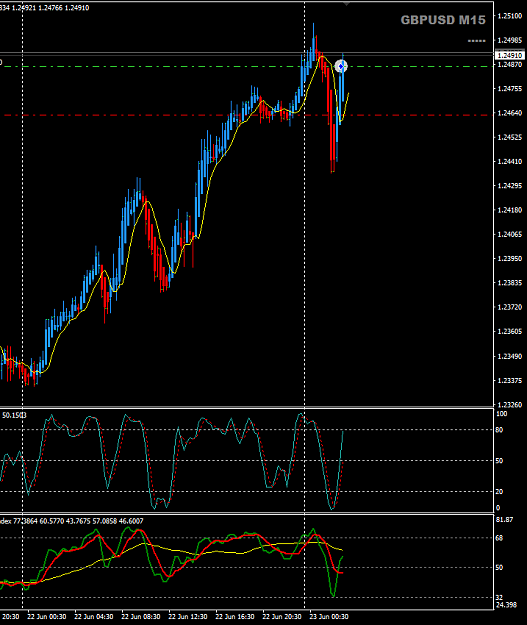Click the 1.23720 price axis label

(x=510, y=307)
